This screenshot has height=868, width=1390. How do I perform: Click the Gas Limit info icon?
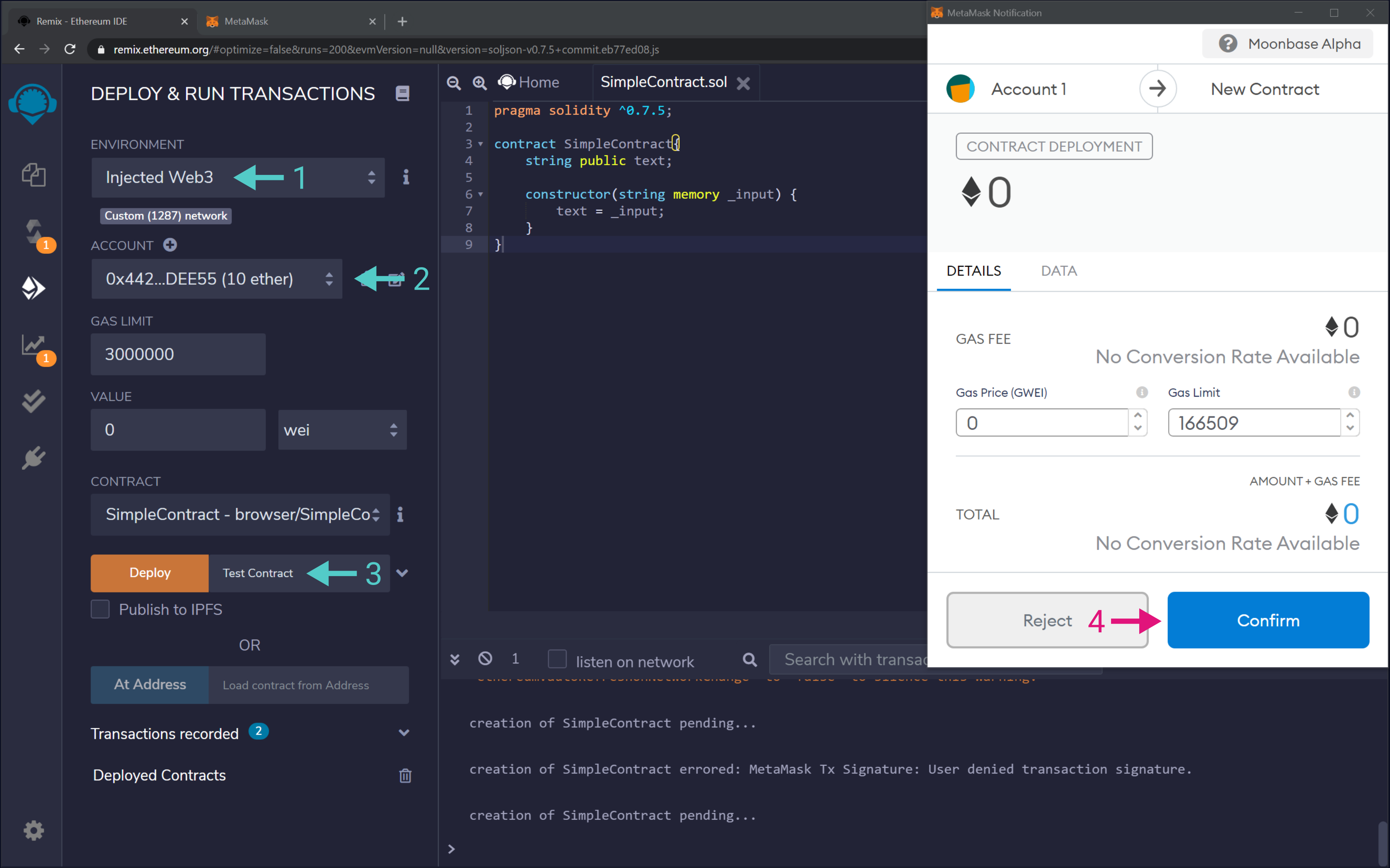click(x=1354, y=392)
